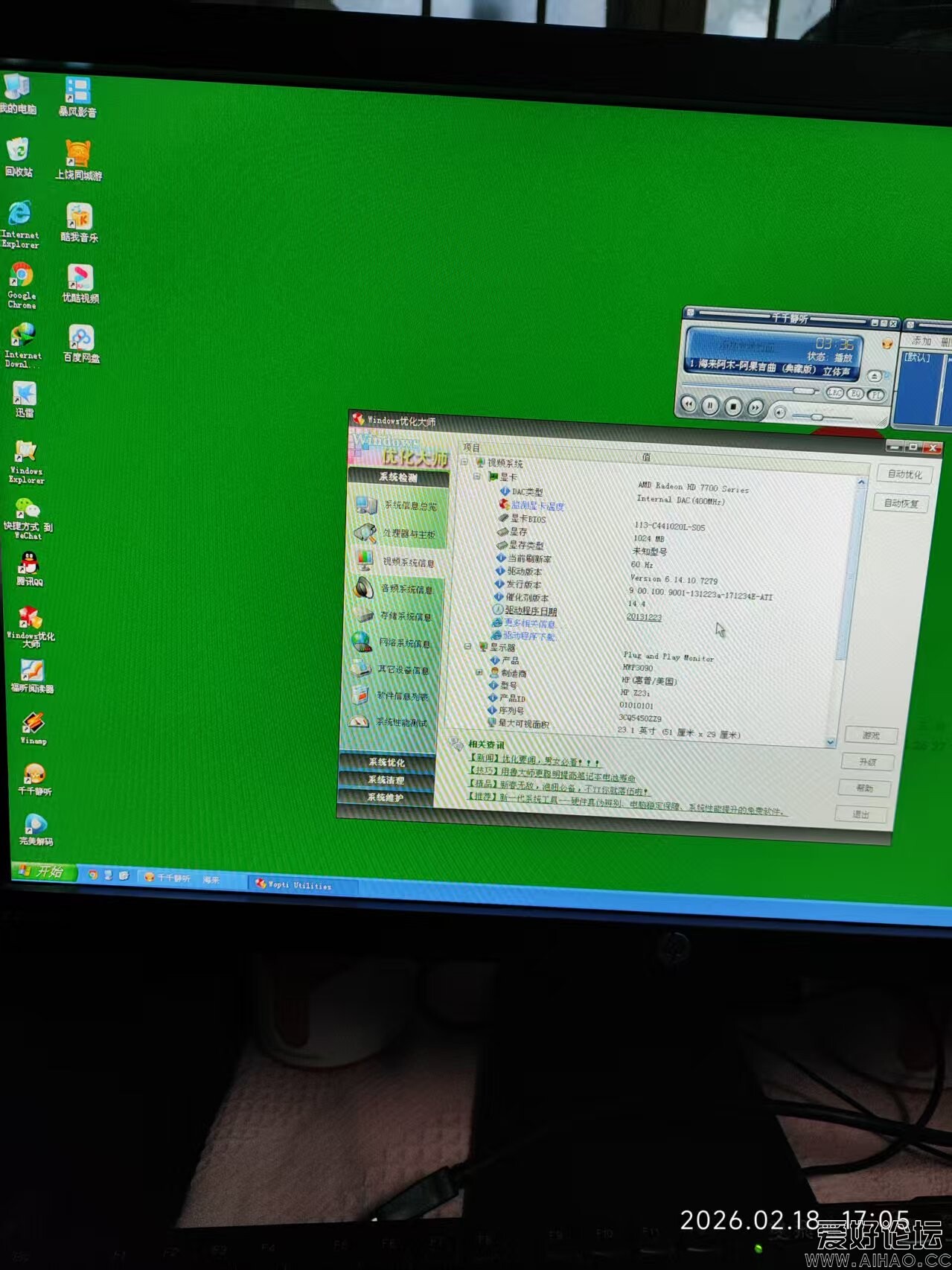This screenshot has height=1270, width=952.
Task: Click the 升级 button
Action: [x=868, y=762]
